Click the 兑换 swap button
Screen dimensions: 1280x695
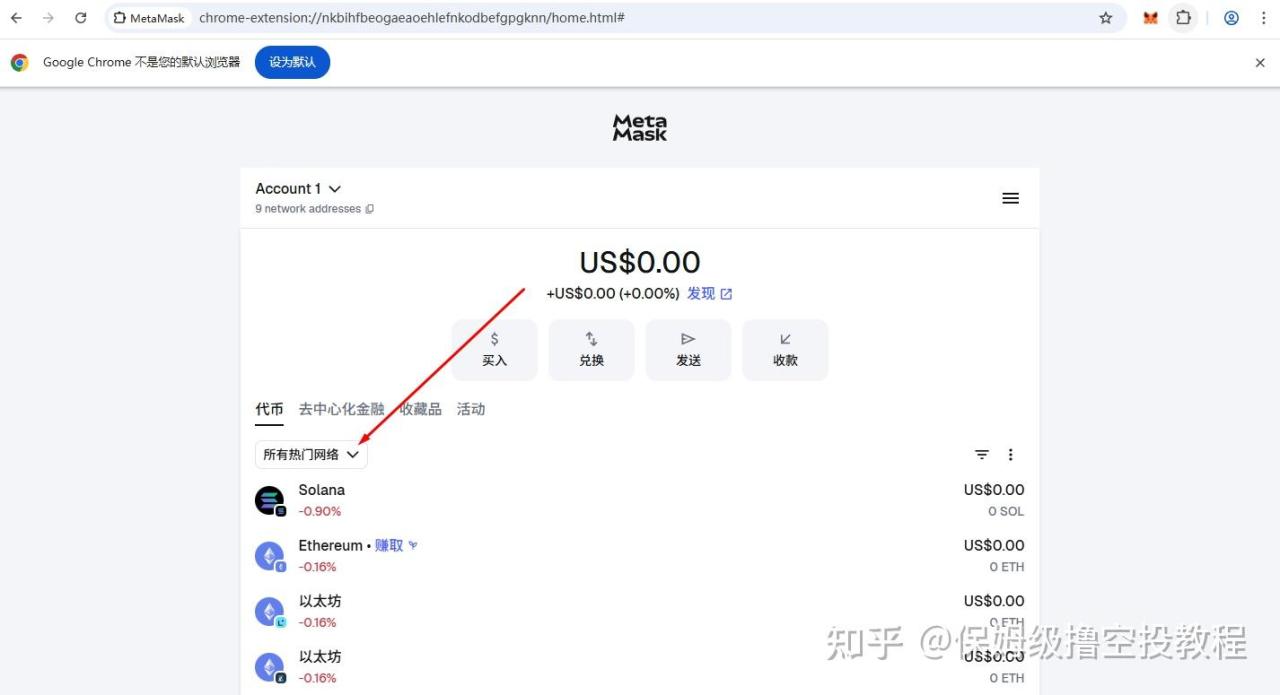click(591, 350)
